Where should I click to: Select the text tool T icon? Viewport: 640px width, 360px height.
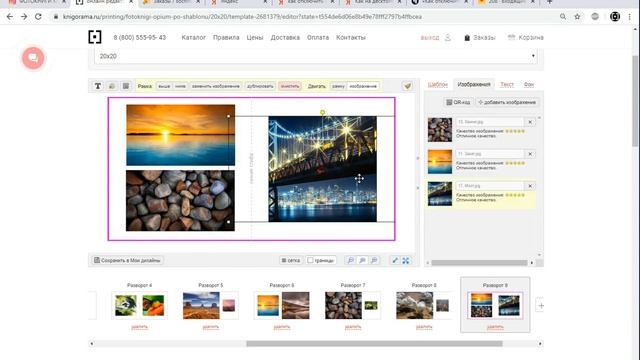pos(98,86)
